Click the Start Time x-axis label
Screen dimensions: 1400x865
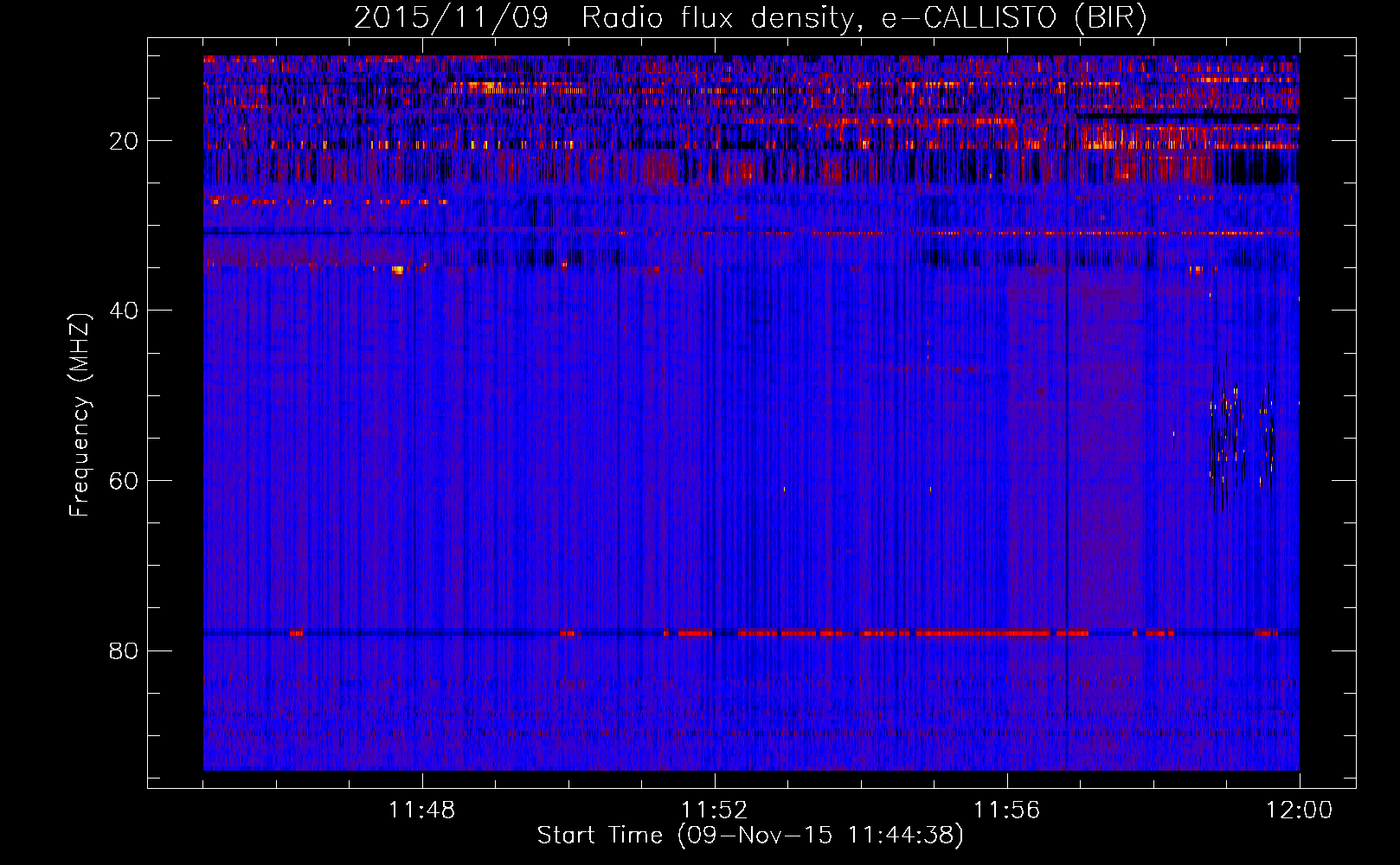[749, 836]
